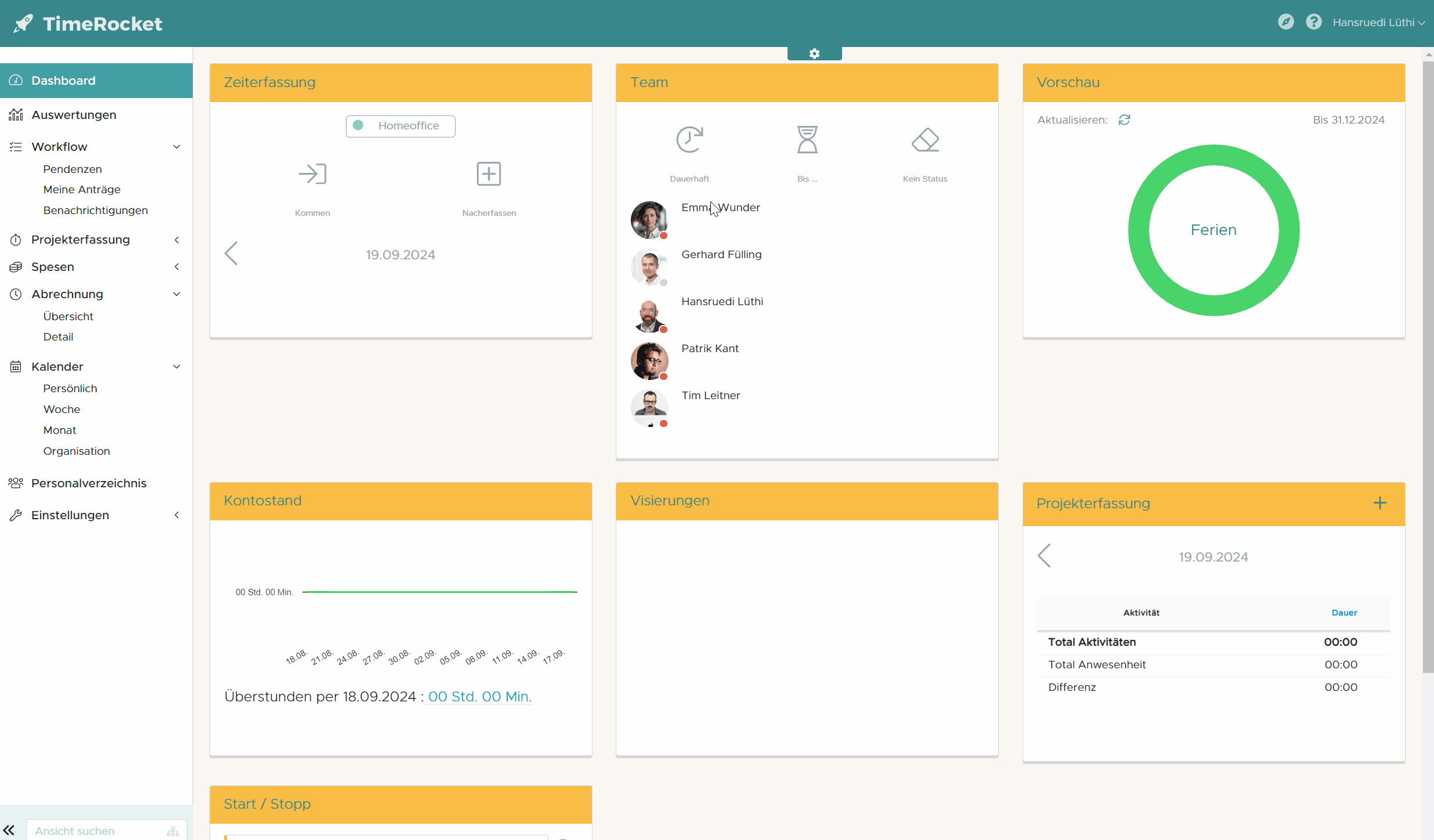
Task: Collapse sidebar with double chevron
Action: [9, 830]
